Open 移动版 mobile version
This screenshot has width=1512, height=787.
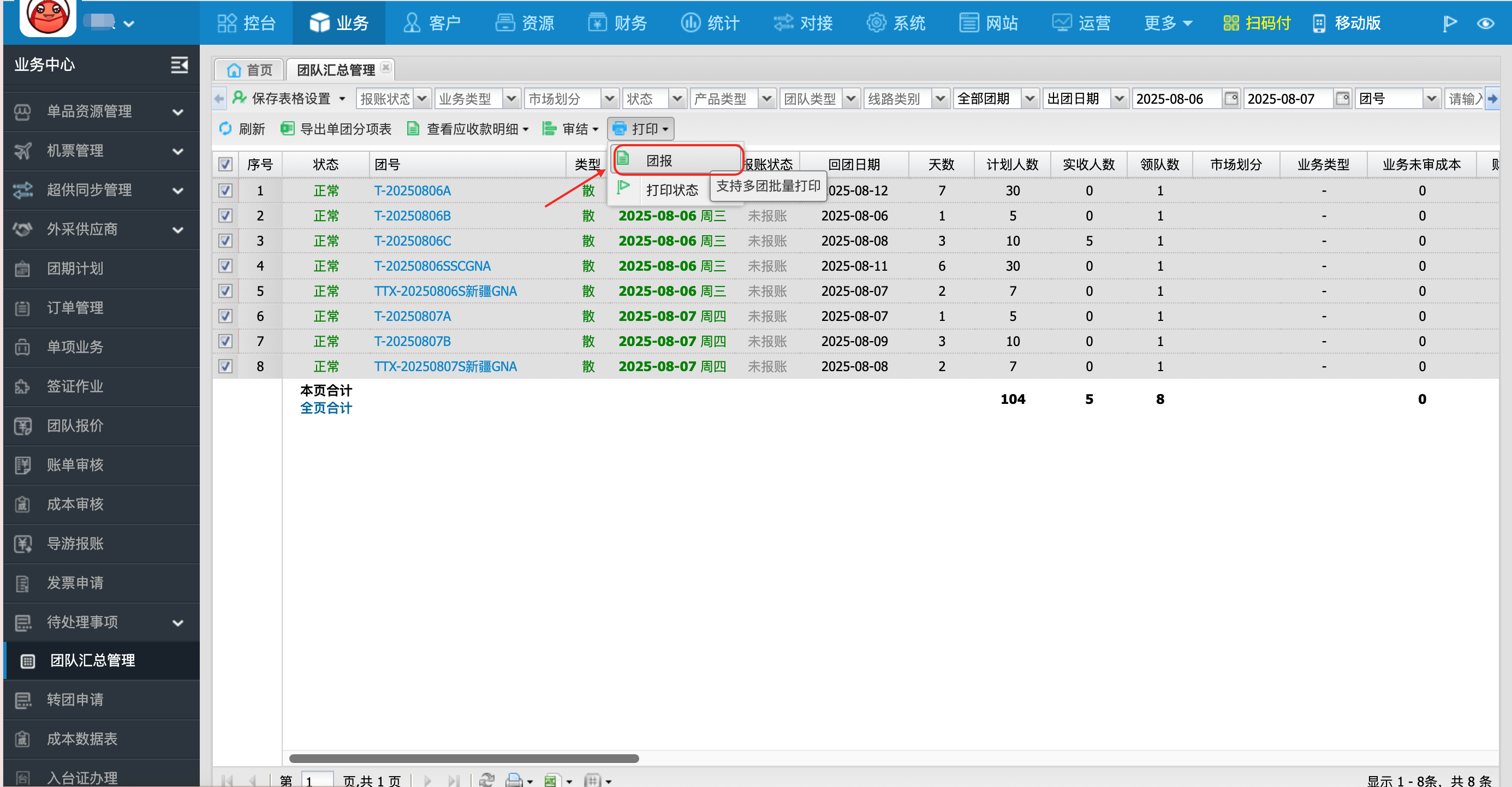pyautogui.click(x=1347, y=23)
